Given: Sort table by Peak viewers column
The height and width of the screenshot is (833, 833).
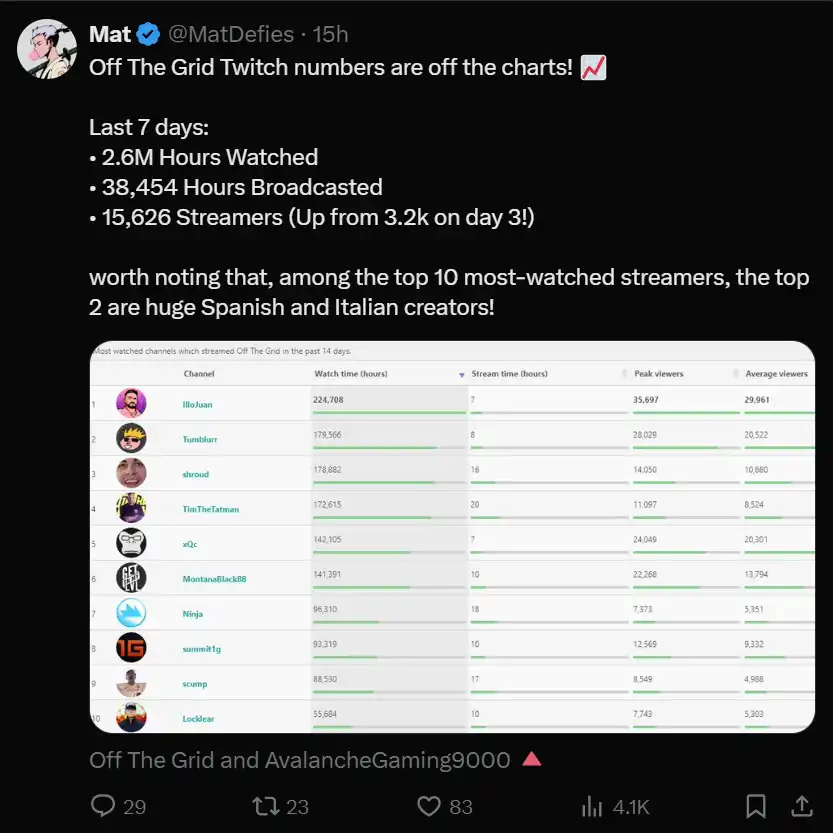Looking at the screenshot, I should (x=659, y=374).
